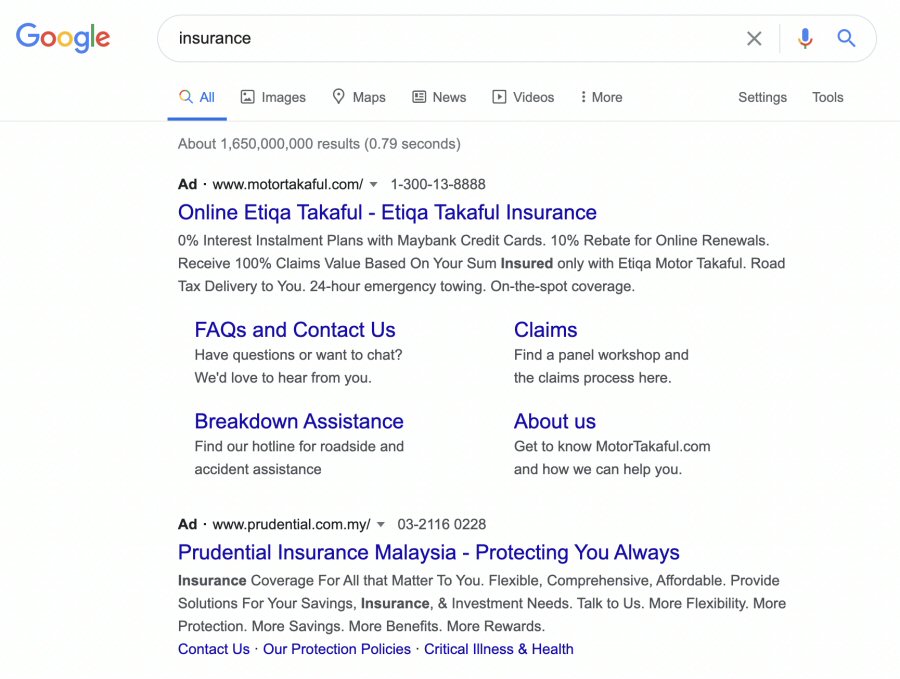Click the blue magnifier search icon
Viewport: 900px width, 679px height.
tap(846, 38)
